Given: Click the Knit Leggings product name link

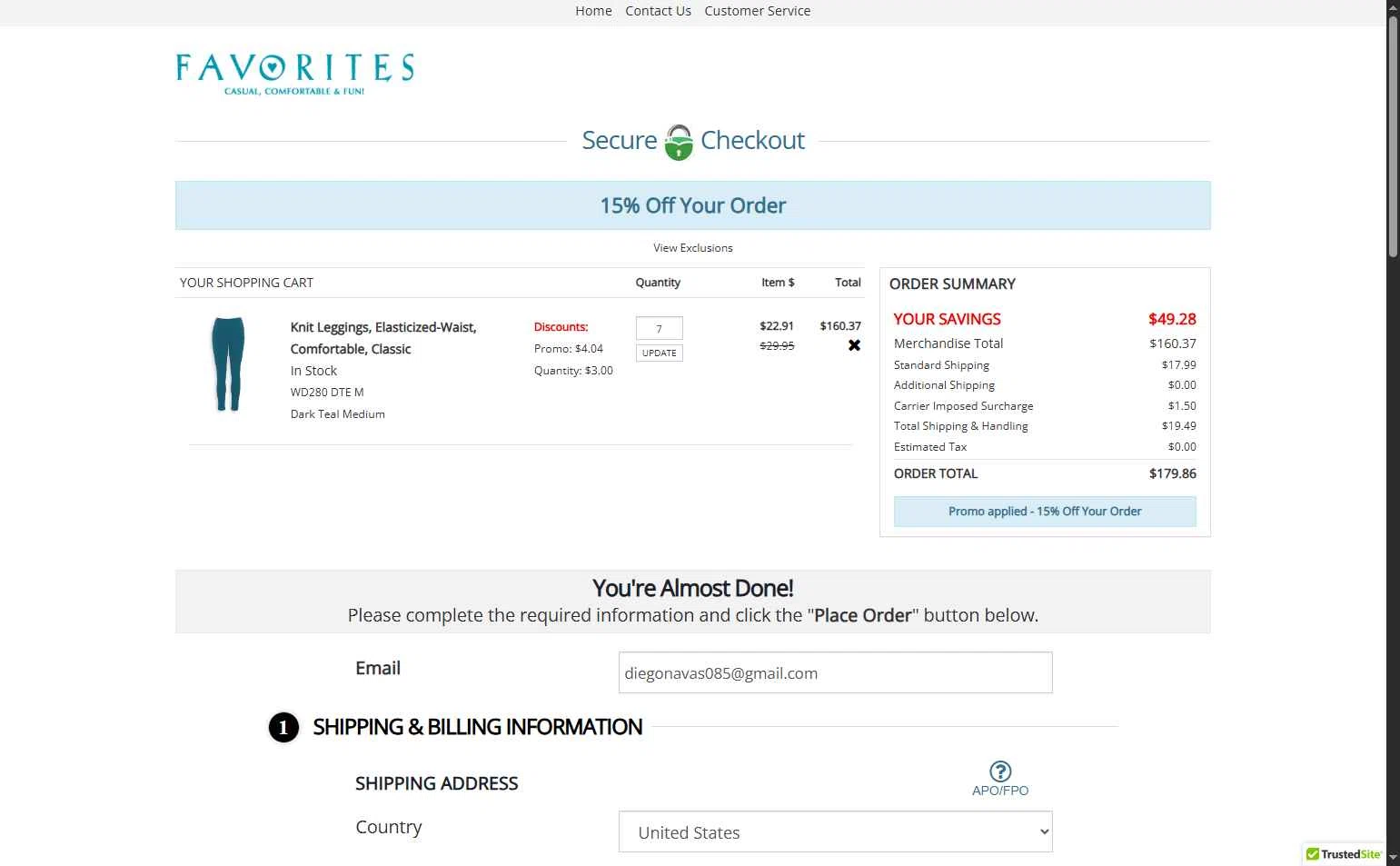Looking at the screenshot, I should pos(383,338).
